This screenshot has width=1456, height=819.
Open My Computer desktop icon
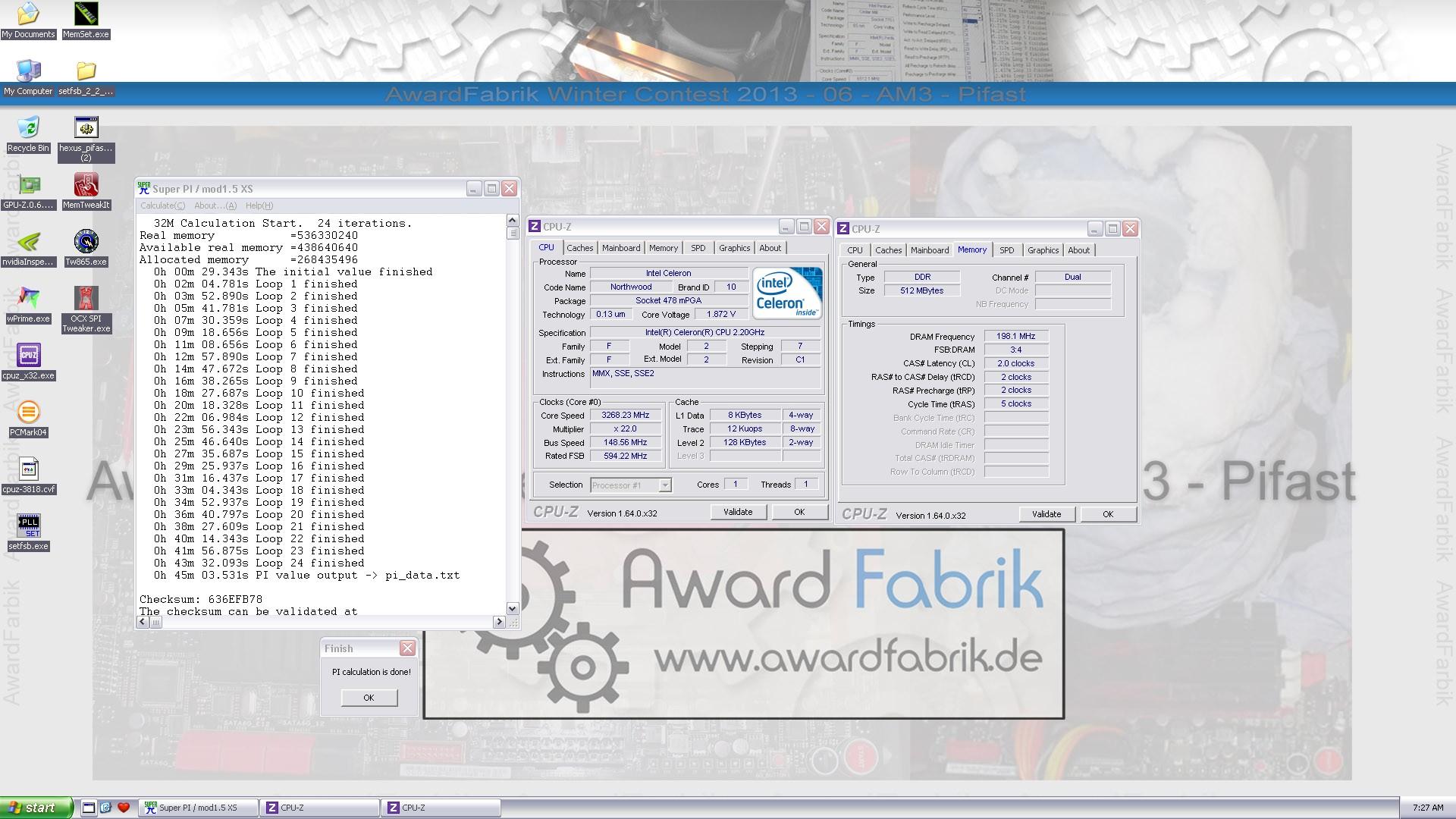click(x=28, y=77)
